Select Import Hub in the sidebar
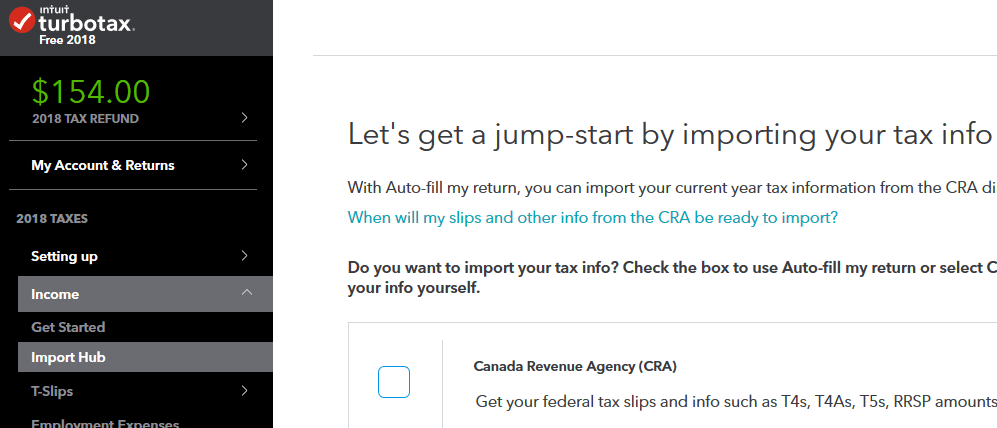 coord(68,357)
